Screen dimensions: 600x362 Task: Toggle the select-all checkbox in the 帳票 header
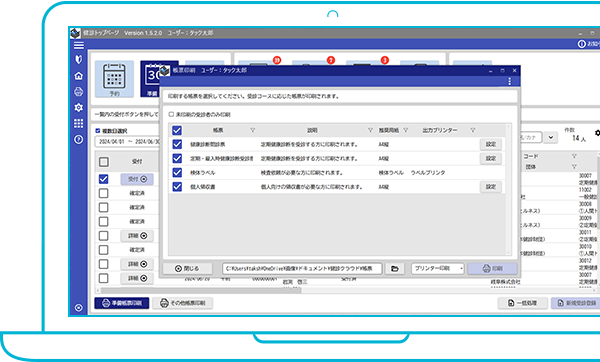(x=177, y=130)
